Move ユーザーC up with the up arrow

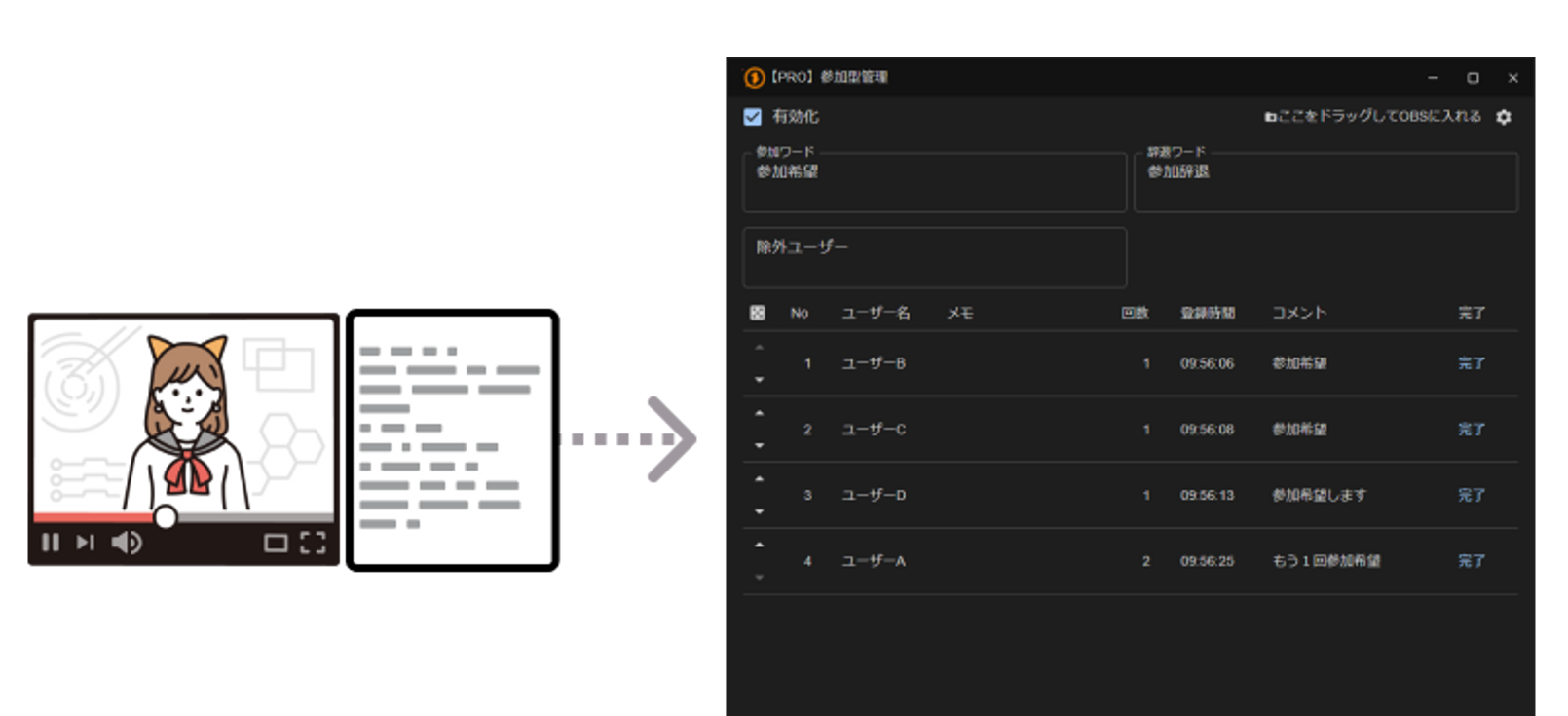pos(760,413)
